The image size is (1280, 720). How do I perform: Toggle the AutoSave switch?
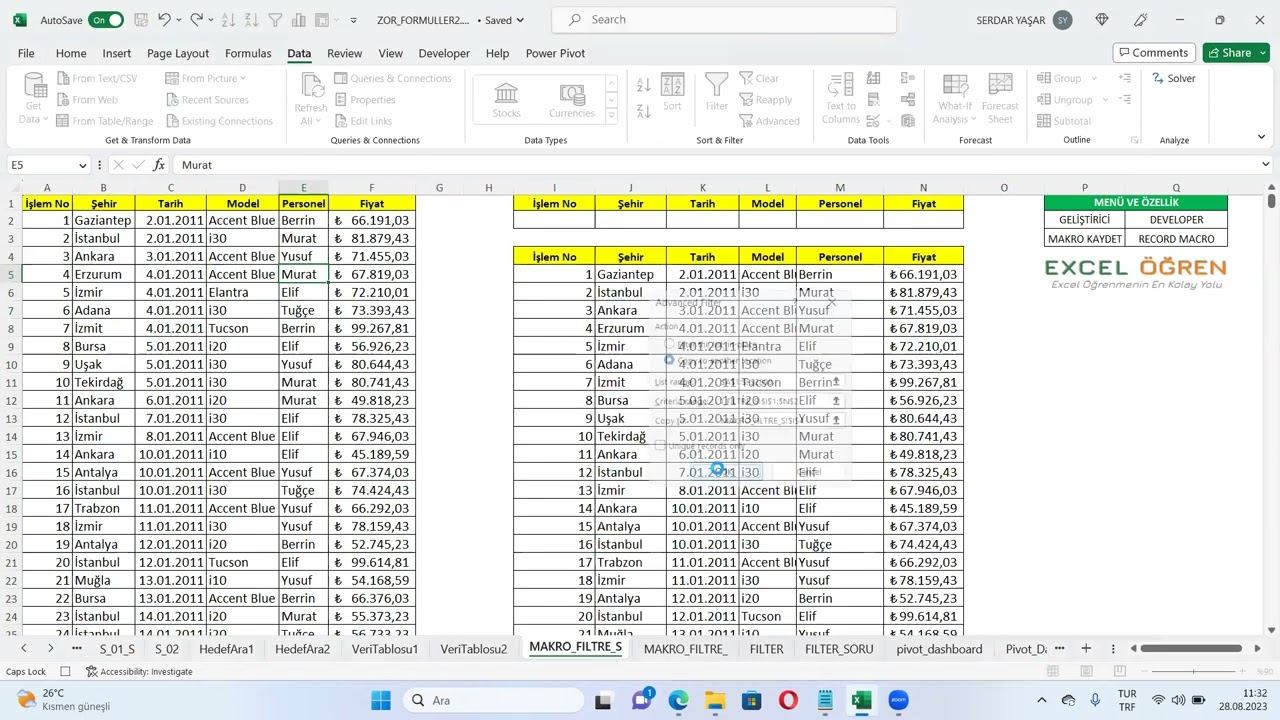coord(106,20)
